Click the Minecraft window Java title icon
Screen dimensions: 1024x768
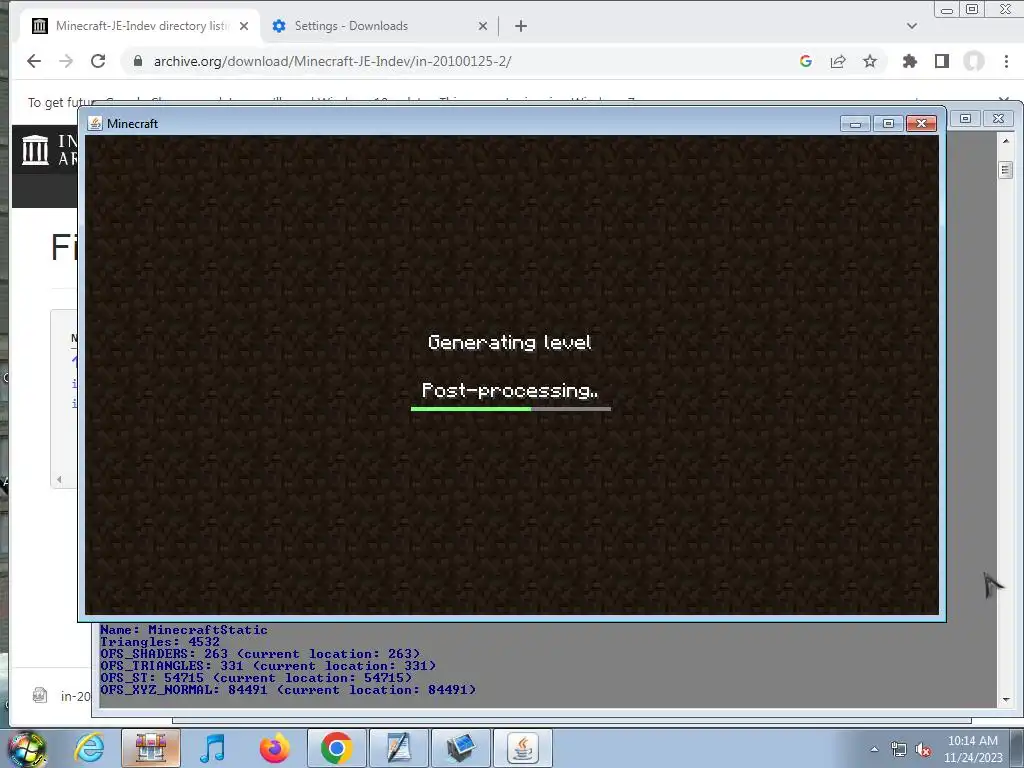95,123
